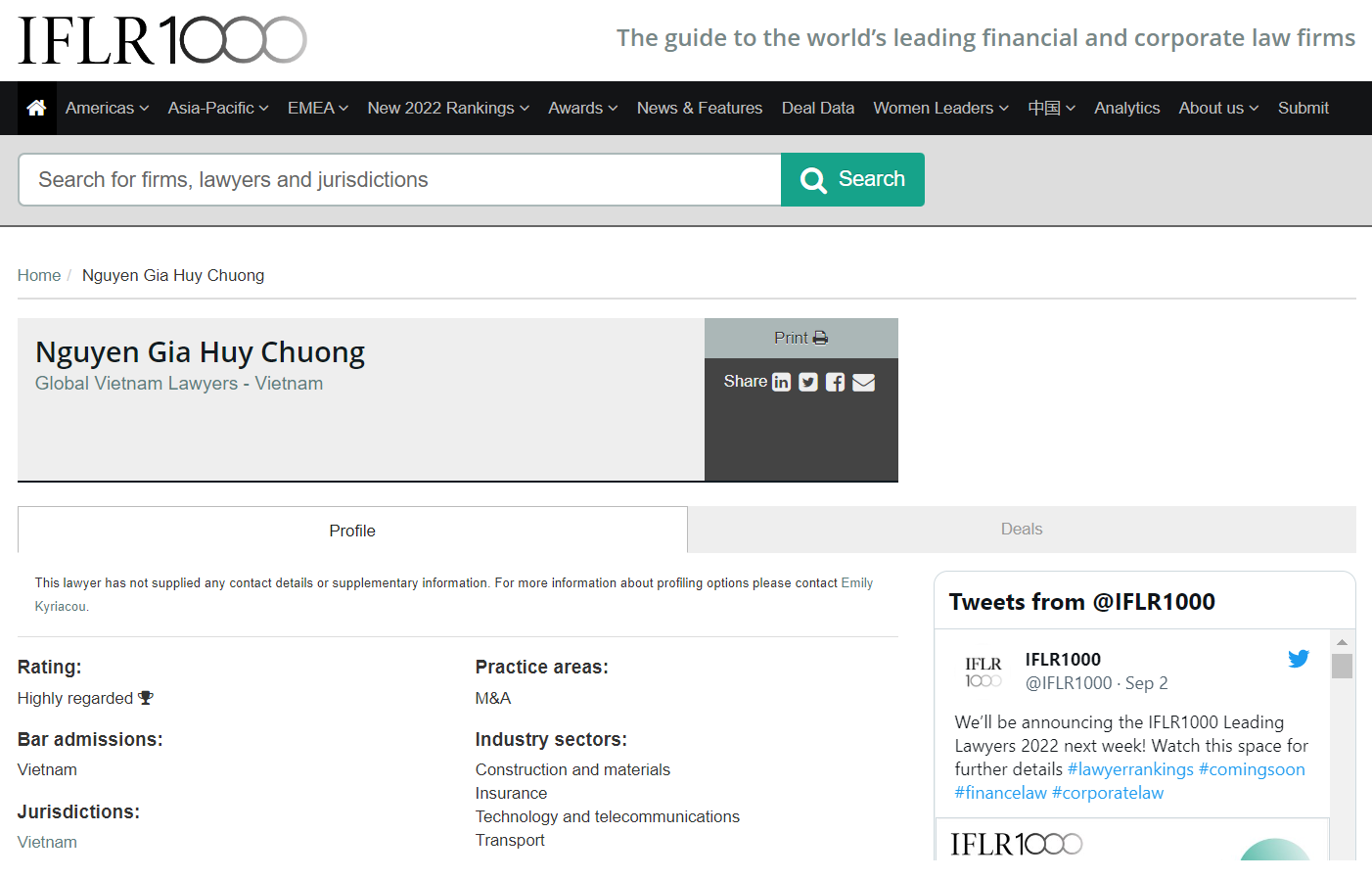Share profile via email envelope icon
The image size is (1372, 879).
coord(863,382)
